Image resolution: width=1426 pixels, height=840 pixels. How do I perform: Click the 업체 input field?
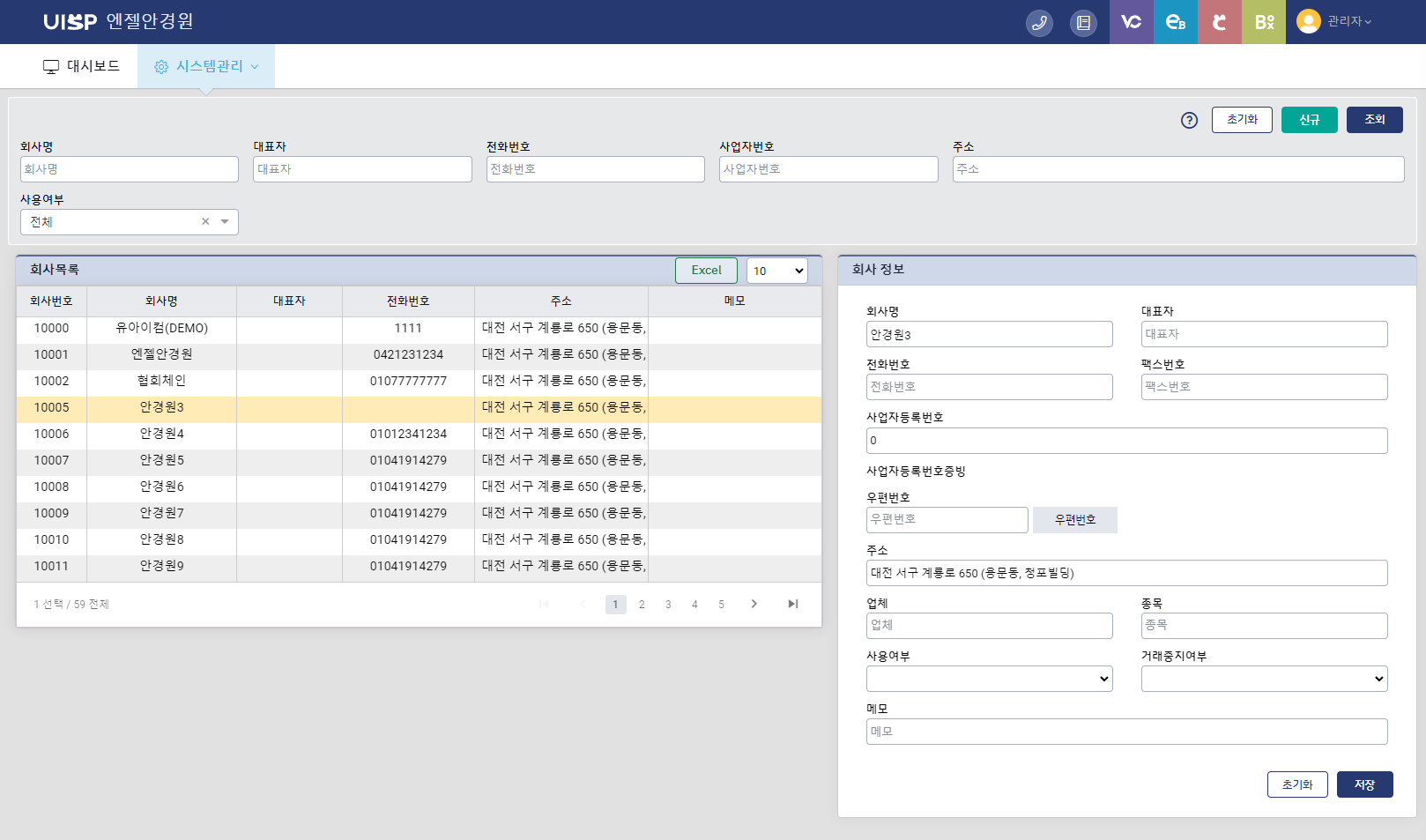click(989, 626)
